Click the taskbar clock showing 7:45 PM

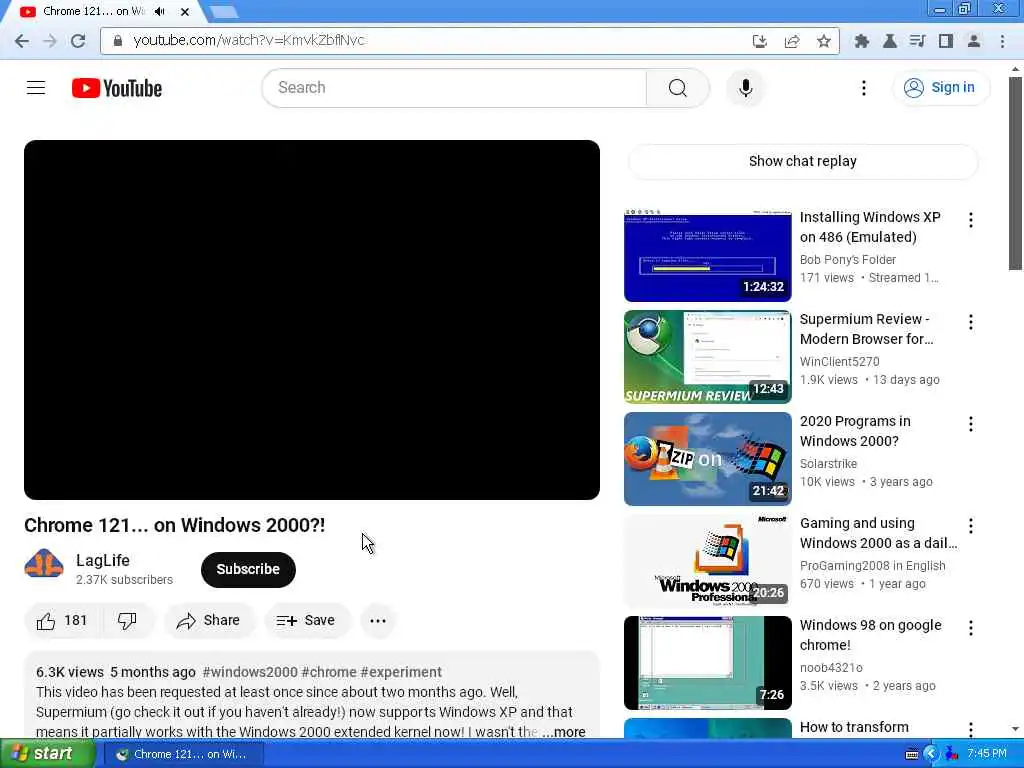(x=987, y=754)
